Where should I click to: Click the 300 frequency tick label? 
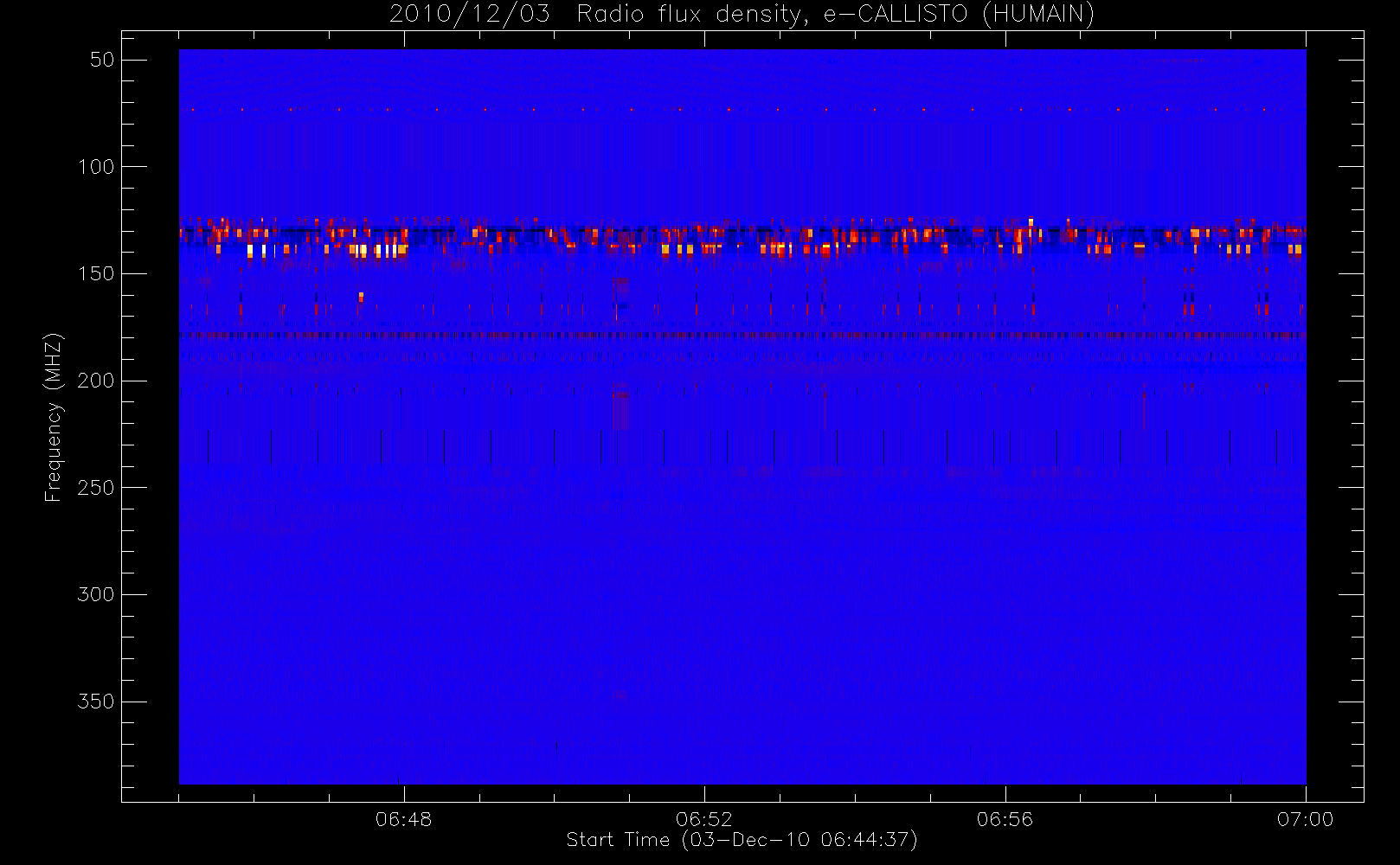96,595
